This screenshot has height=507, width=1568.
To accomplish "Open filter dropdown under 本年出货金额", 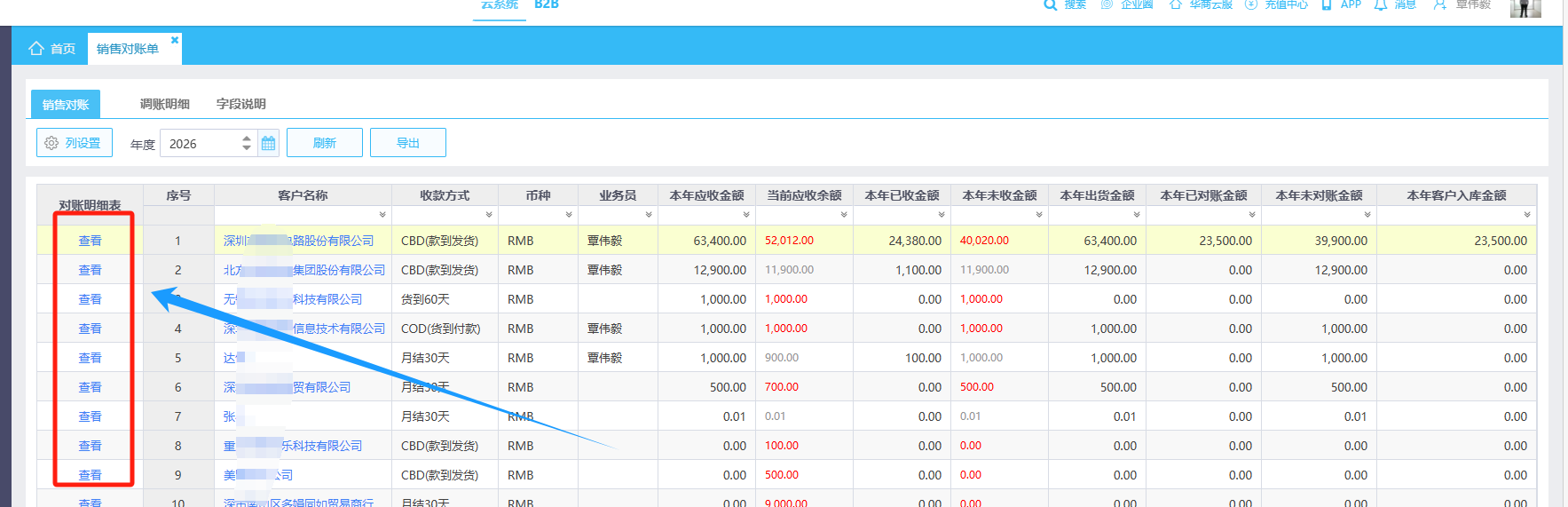I will [x=1137, y=215].
